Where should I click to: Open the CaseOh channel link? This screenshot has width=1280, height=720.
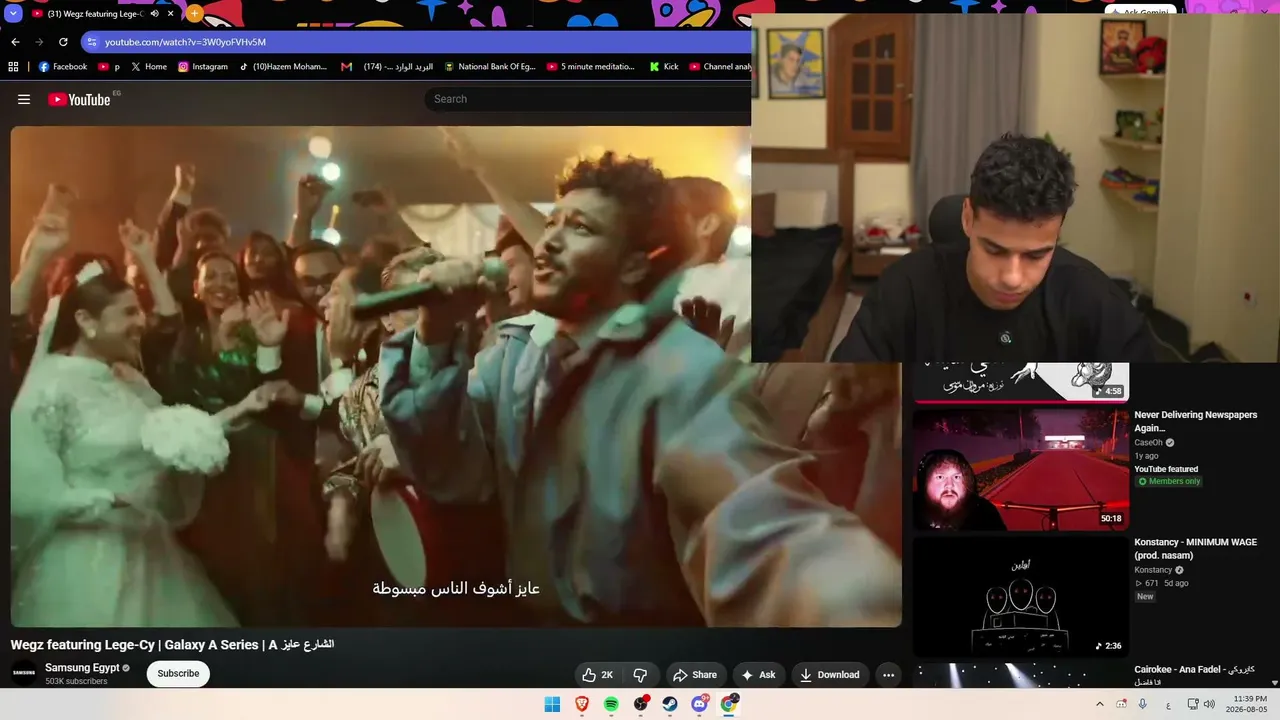[x=1149, y=443]
